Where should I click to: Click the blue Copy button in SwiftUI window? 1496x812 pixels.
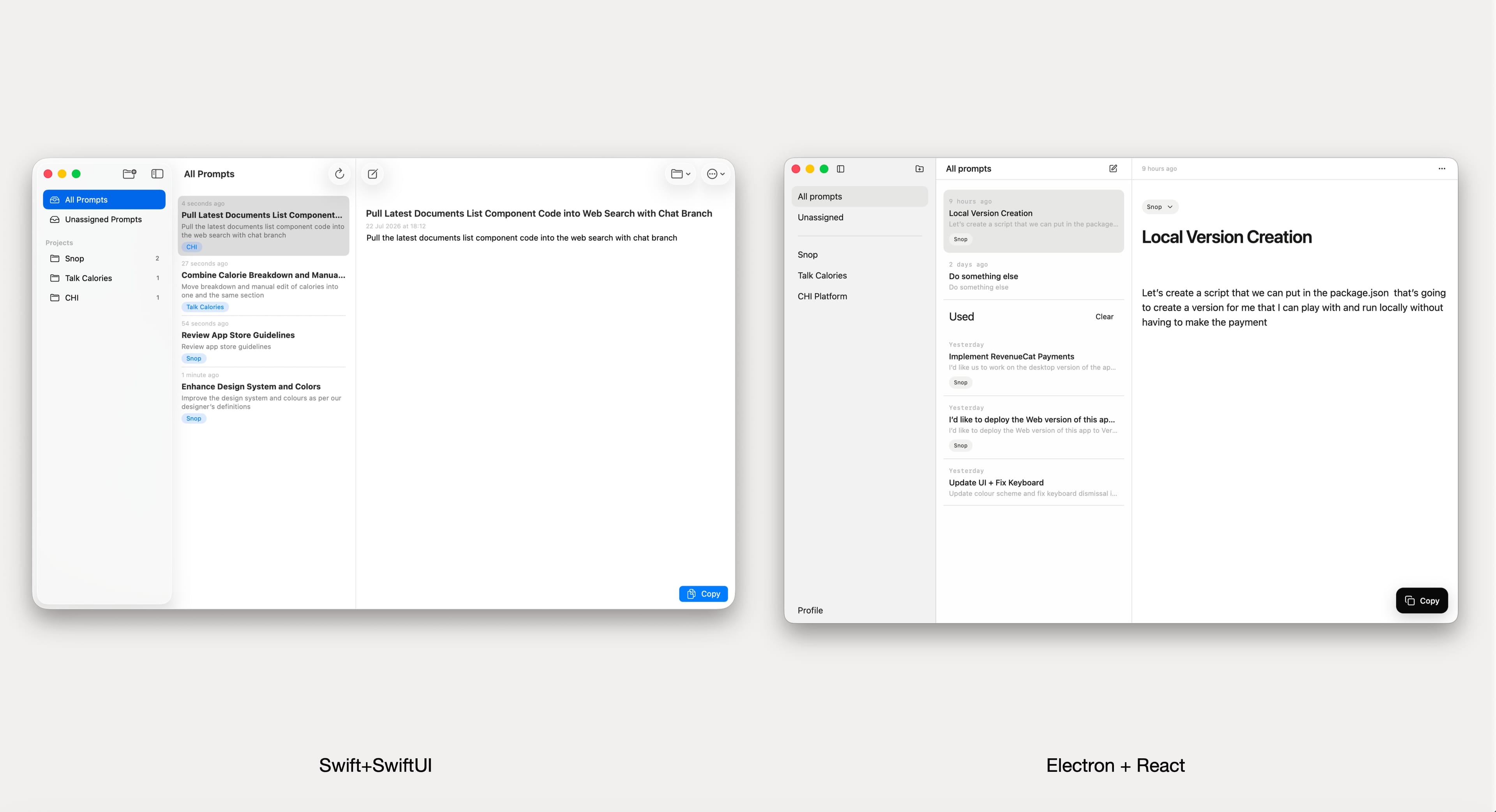click(x=703, y=594)
